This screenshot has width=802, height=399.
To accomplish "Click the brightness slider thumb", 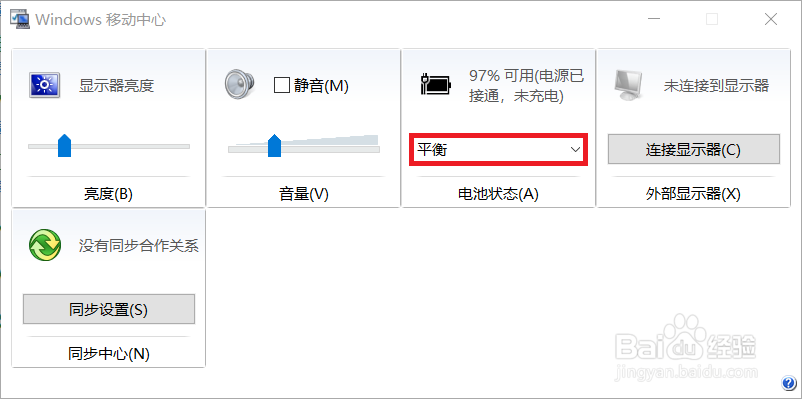I will pyautogui.click(x=64, y=145).
